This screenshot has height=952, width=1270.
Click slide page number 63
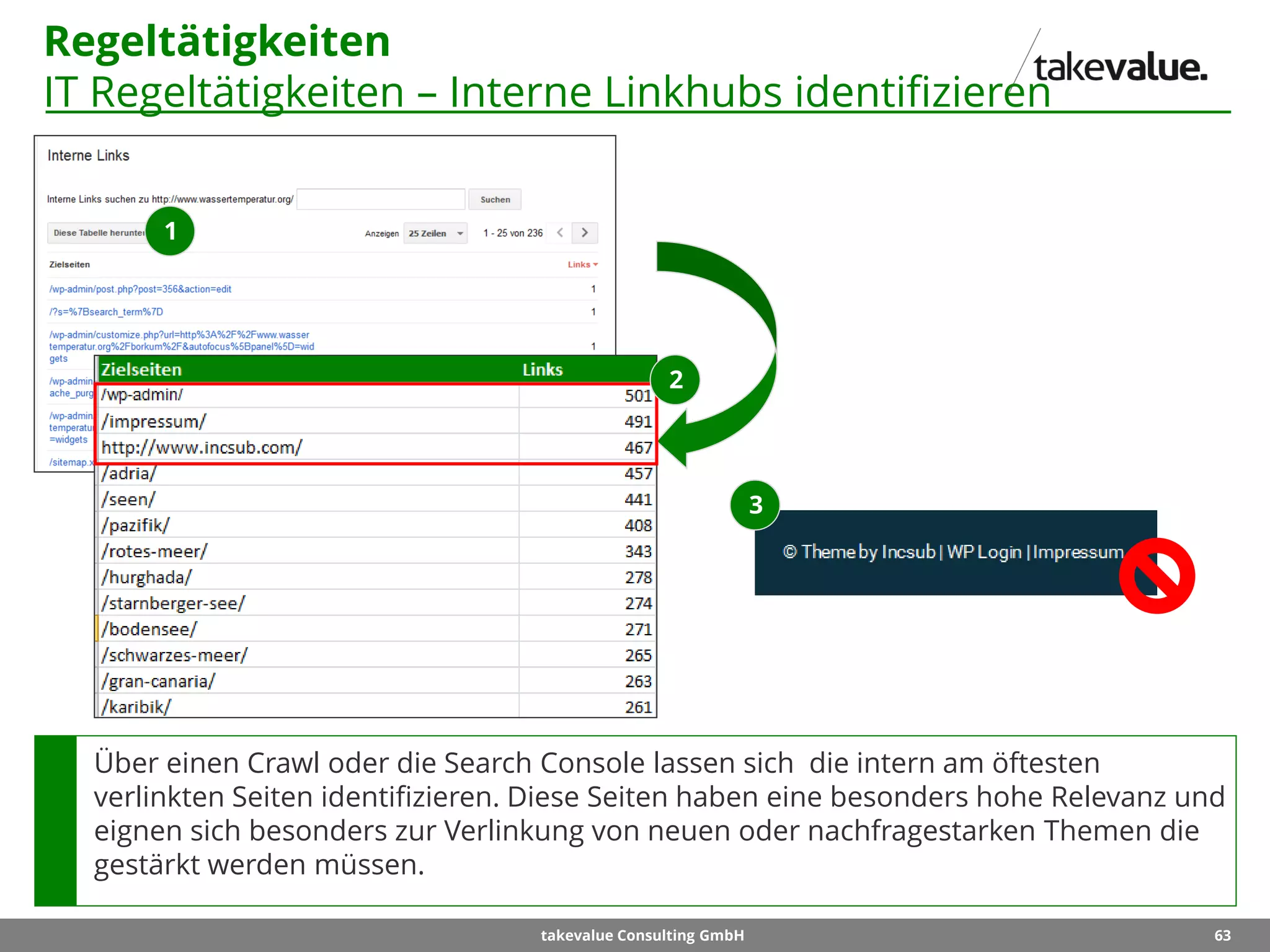click(x=1222, y=935)
